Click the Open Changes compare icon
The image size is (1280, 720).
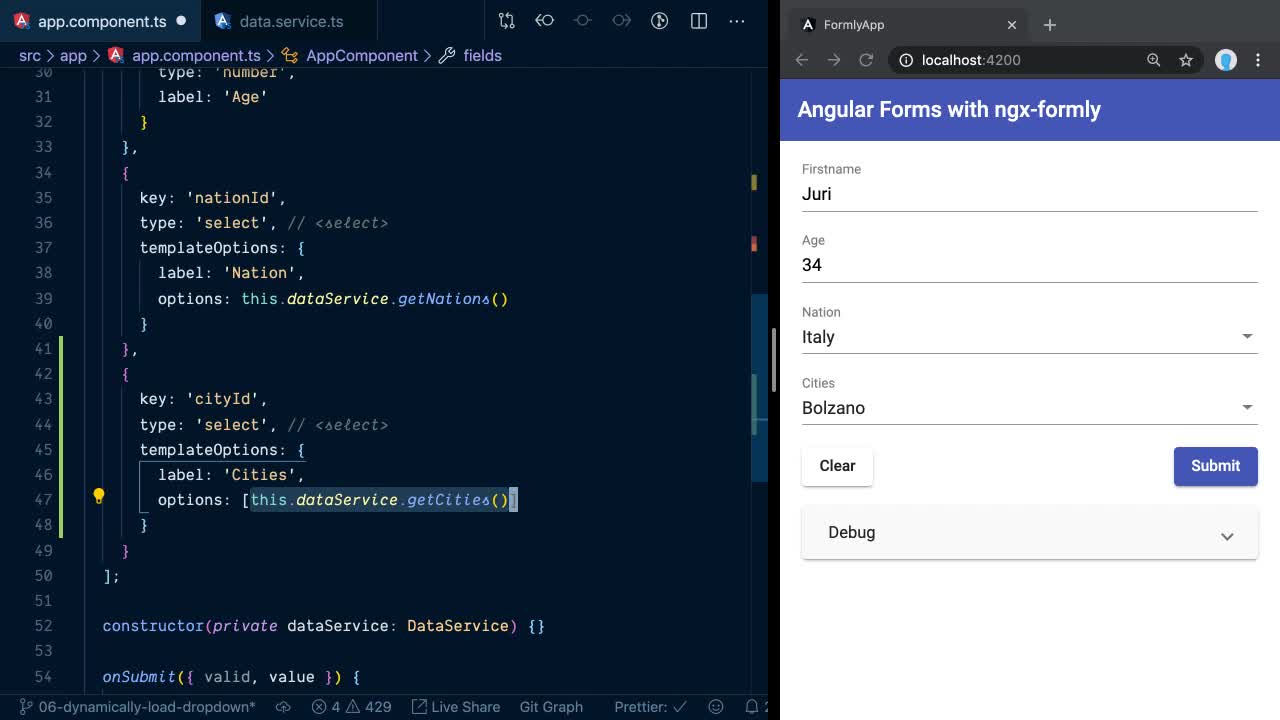point(507,21)
